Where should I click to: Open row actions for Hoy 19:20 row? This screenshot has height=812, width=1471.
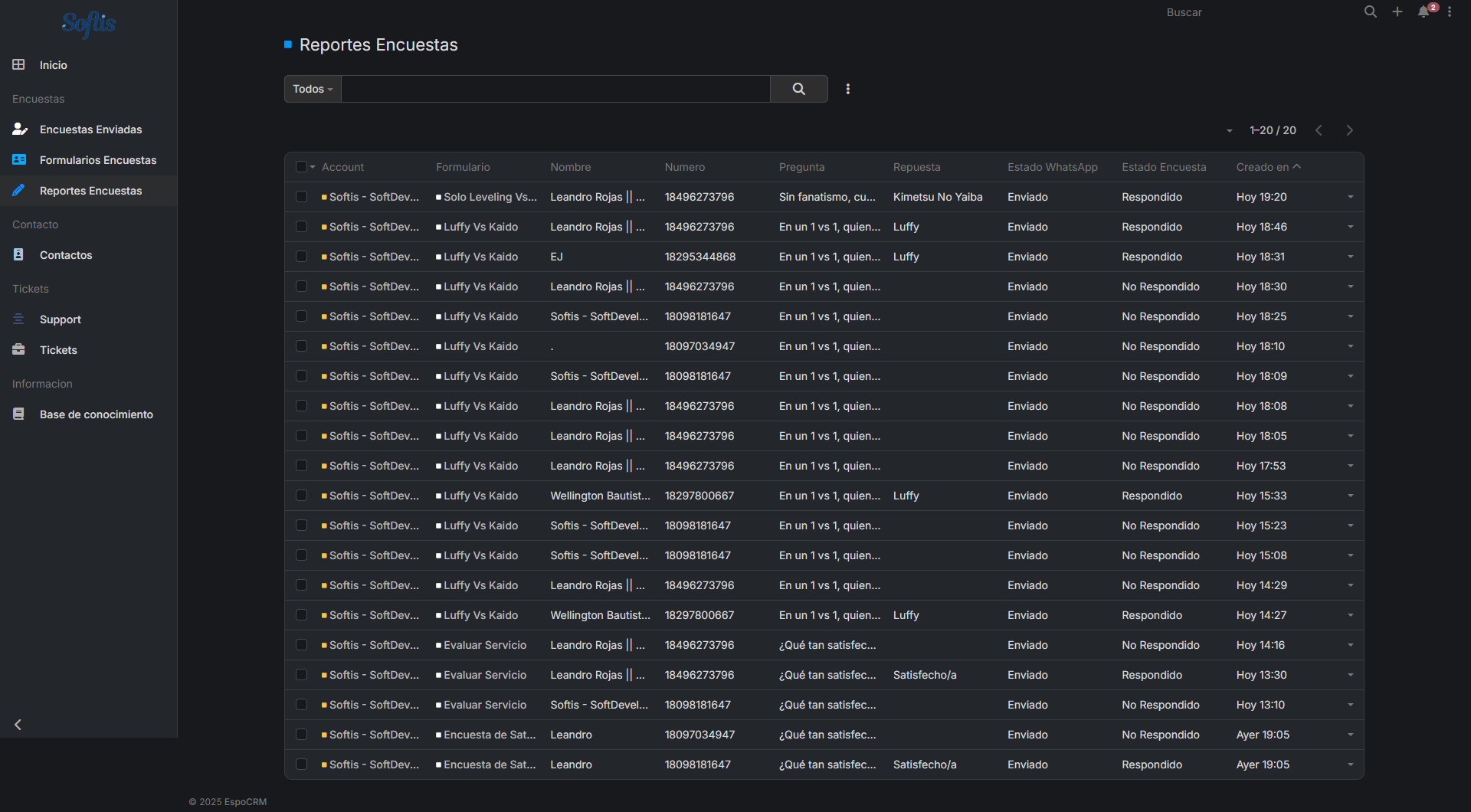click(x=1350, y=197)
